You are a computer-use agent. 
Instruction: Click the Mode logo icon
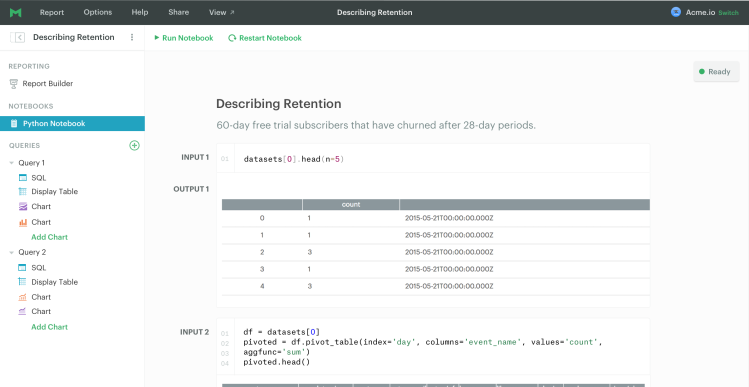pyautogui.click(x=16, y=13)
